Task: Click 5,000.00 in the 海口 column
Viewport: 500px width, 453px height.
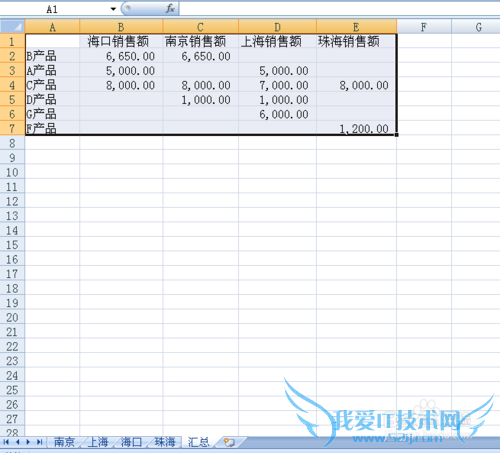Action: pos(121,70)
